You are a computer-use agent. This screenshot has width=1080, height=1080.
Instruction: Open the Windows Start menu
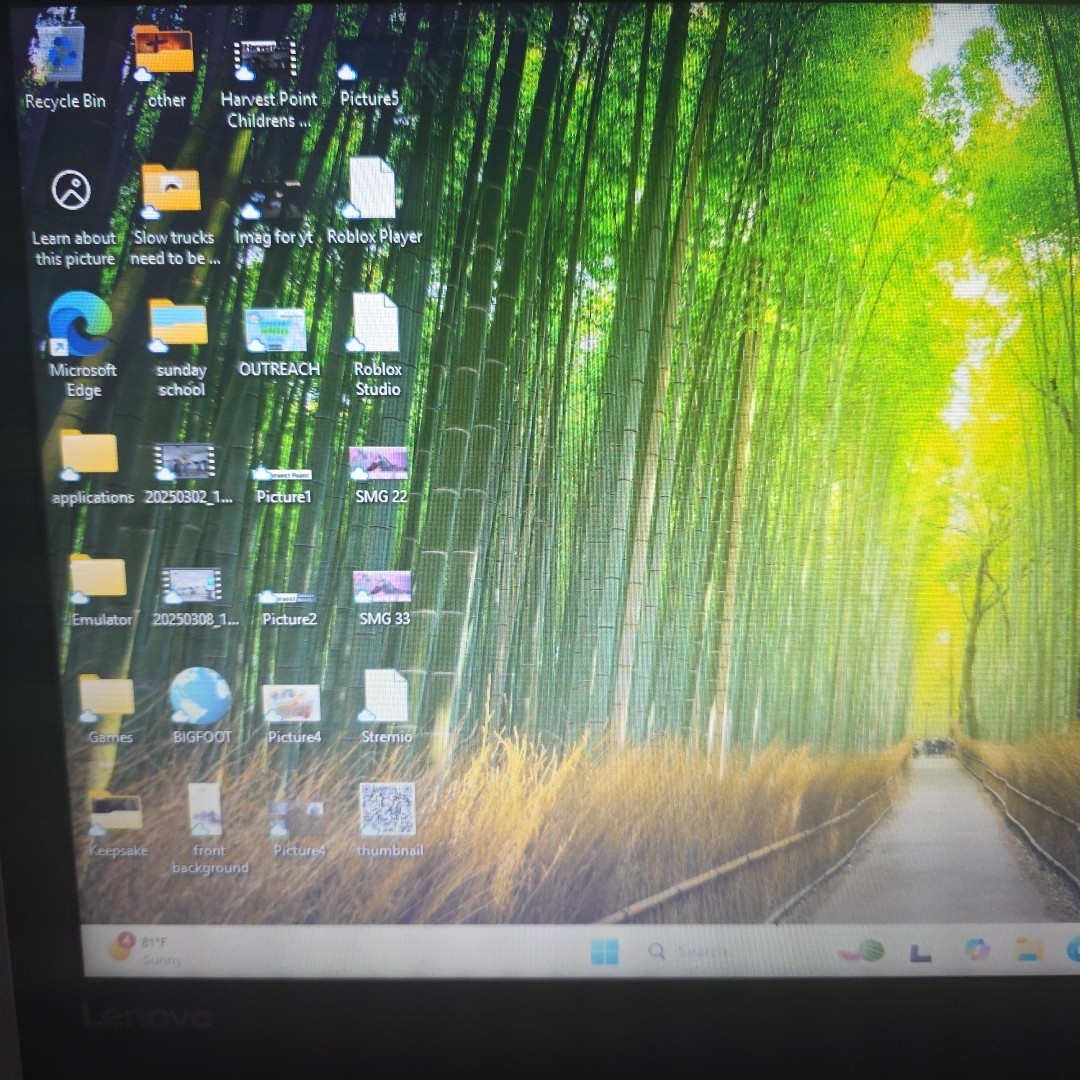[604, 951]
